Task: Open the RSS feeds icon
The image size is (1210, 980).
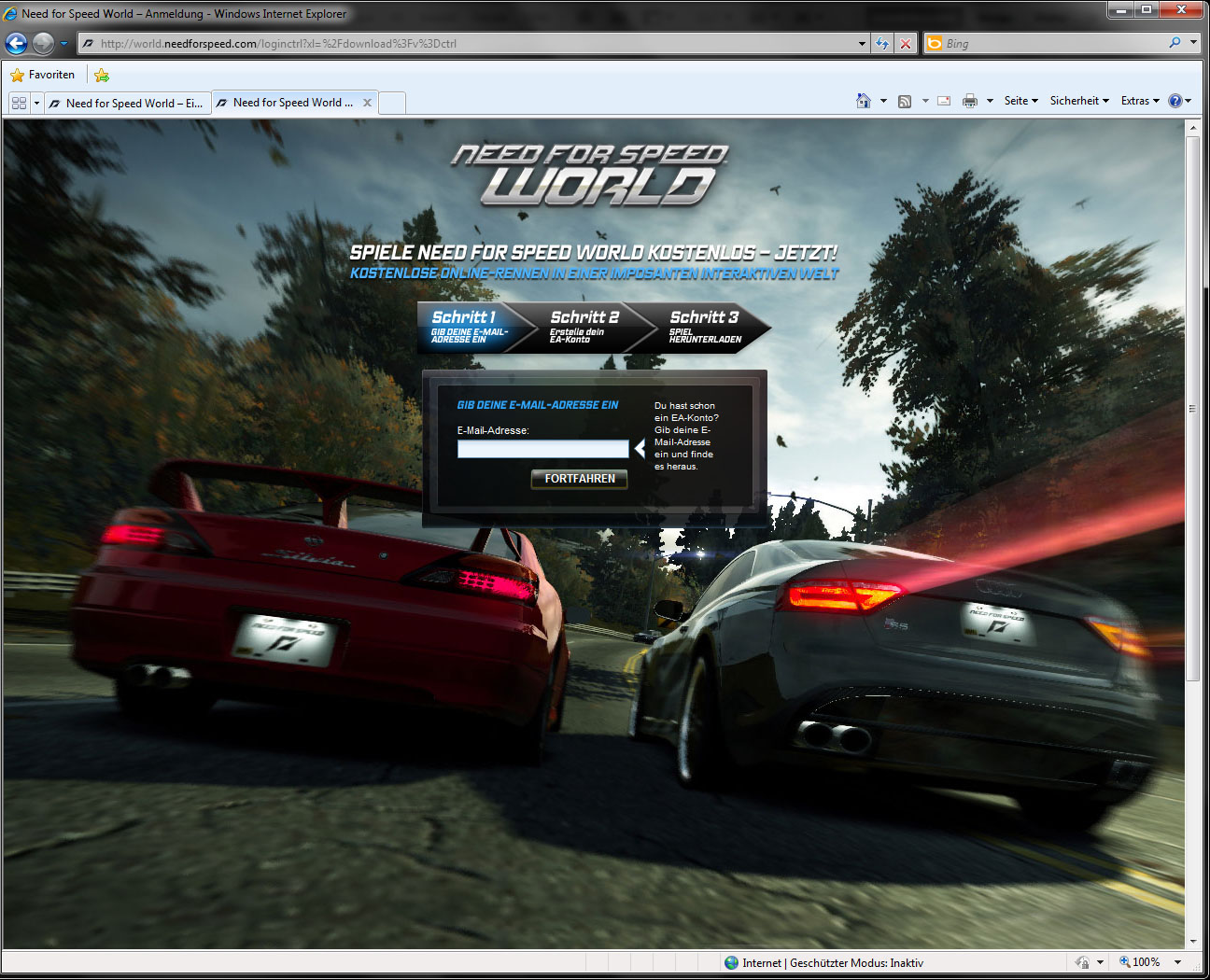Action: (905, 101)
